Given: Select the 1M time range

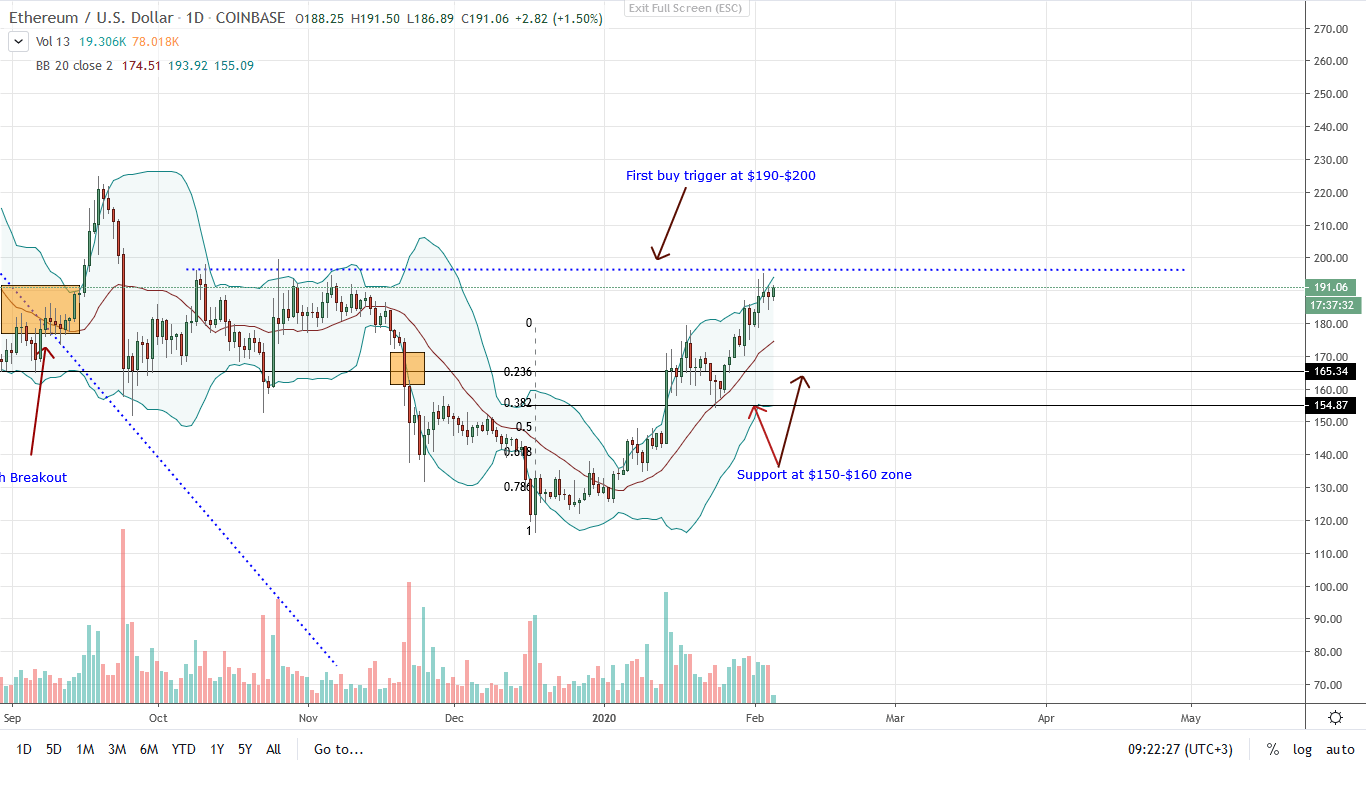Looking at the screenshot, I should [x=85, y=749].
